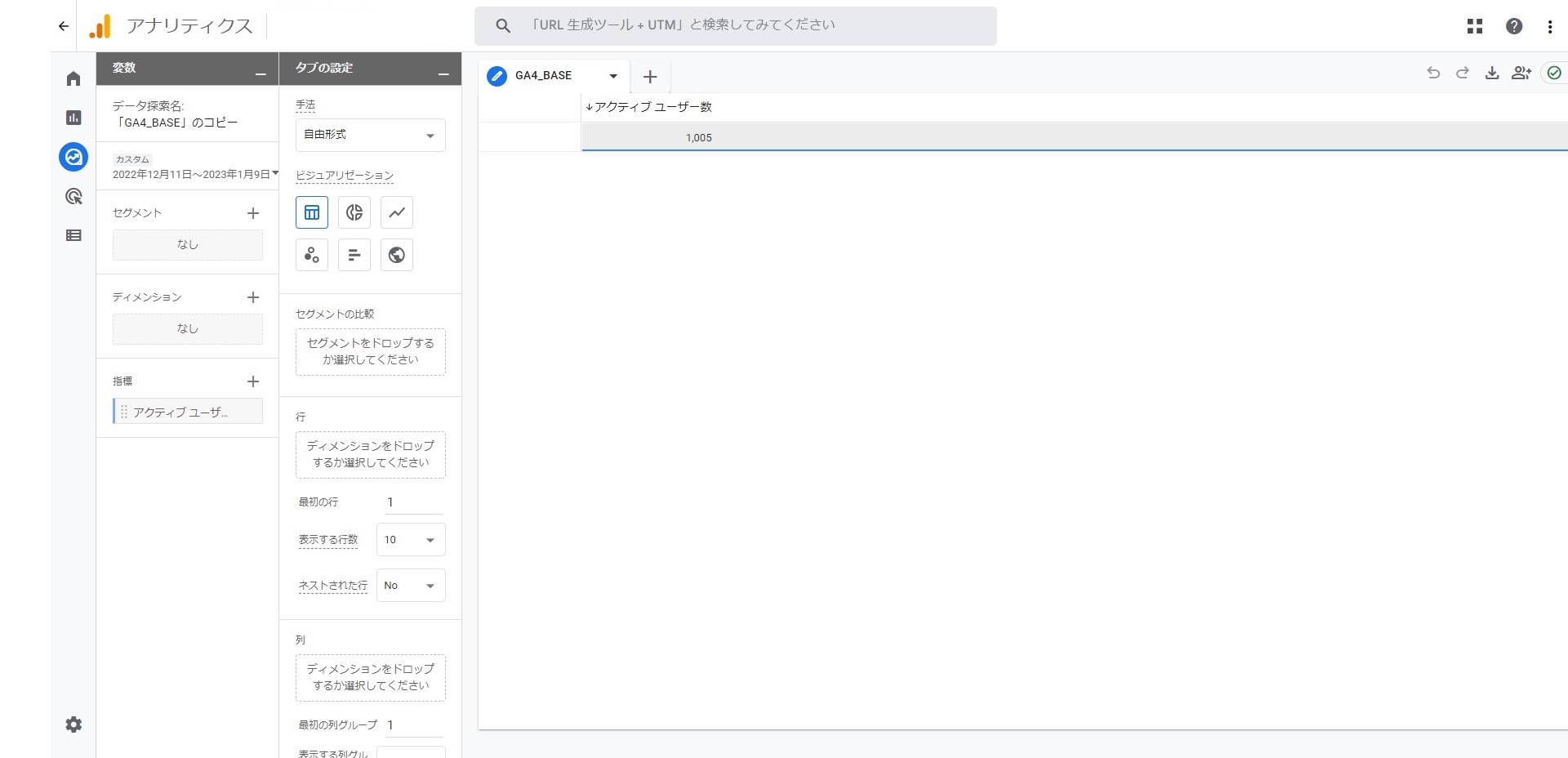Image resolution: width=1568 pixels, height=758 pixels.
Task: Open the Google apps grid icon
Action: pos(1475,26)
